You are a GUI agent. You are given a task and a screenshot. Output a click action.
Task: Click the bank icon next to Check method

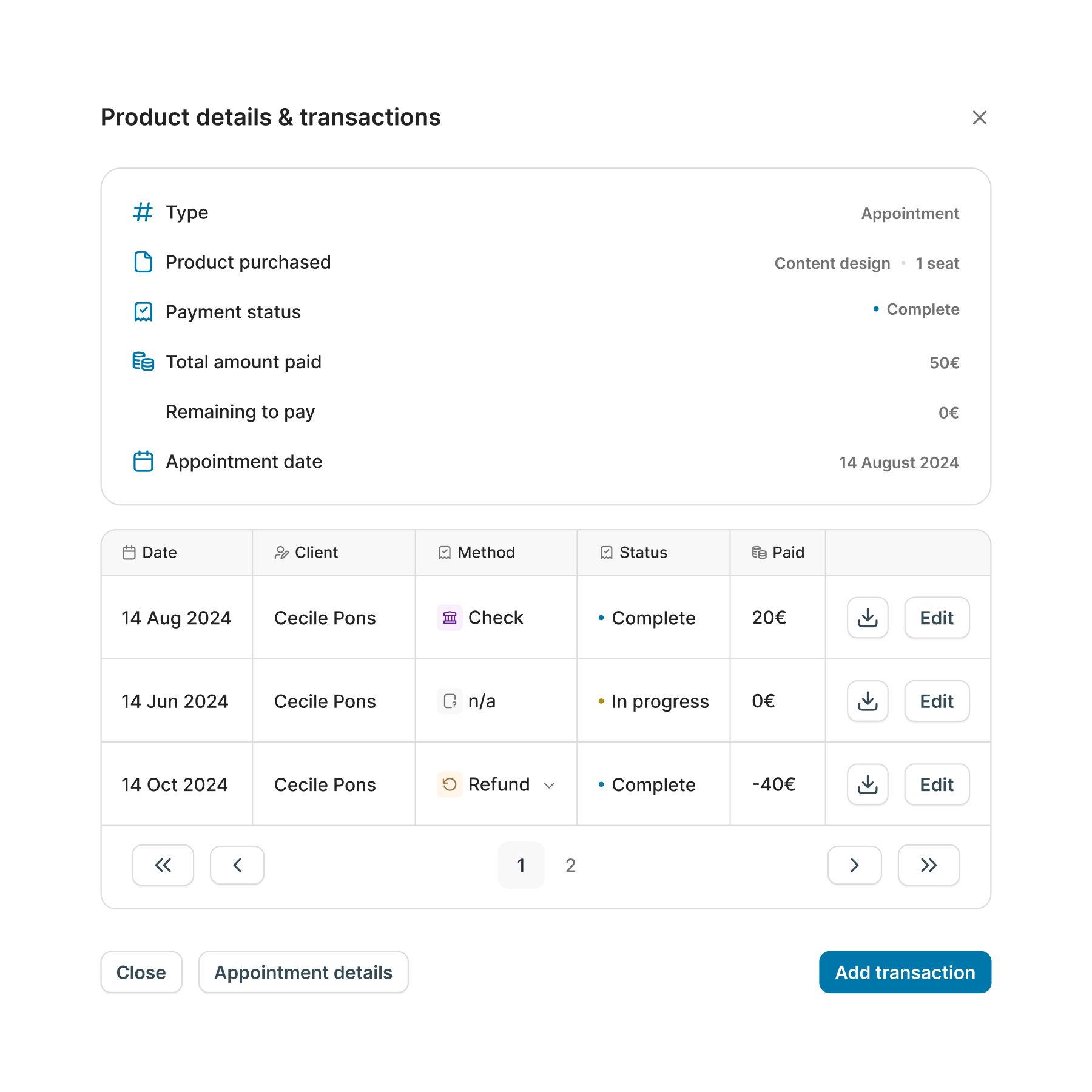[449, 618]
